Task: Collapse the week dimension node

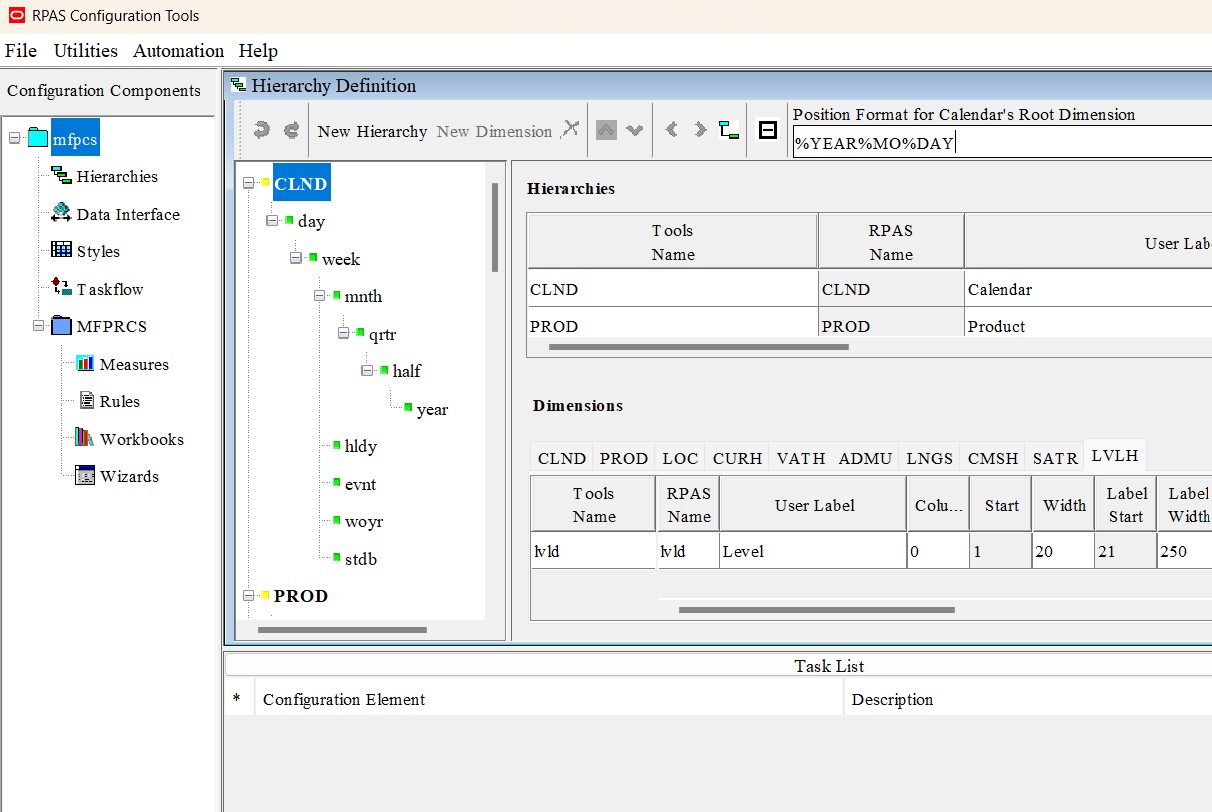Action: 294,258
